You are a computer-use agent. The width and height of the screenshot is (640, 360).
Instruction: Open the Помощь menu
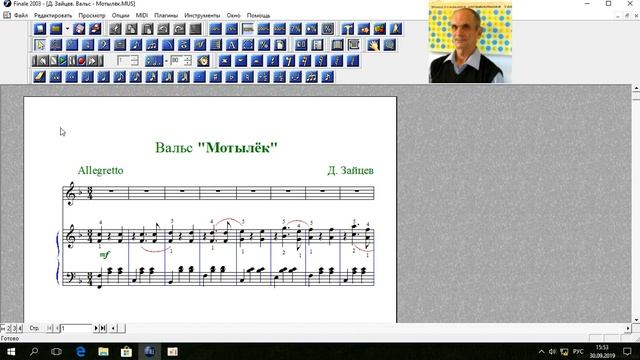click(258, 15)
